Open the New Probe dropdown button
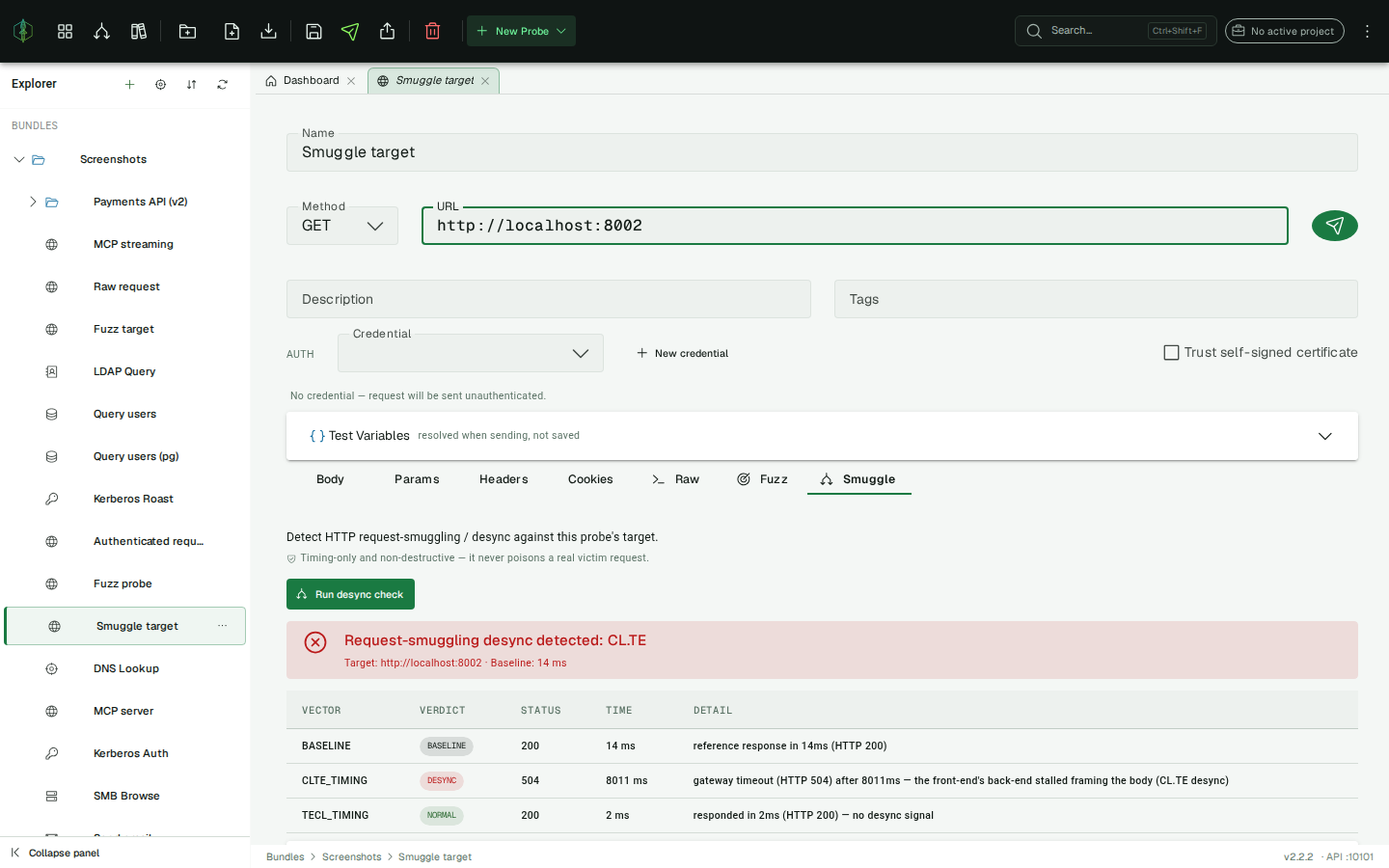 click(521, 31)
